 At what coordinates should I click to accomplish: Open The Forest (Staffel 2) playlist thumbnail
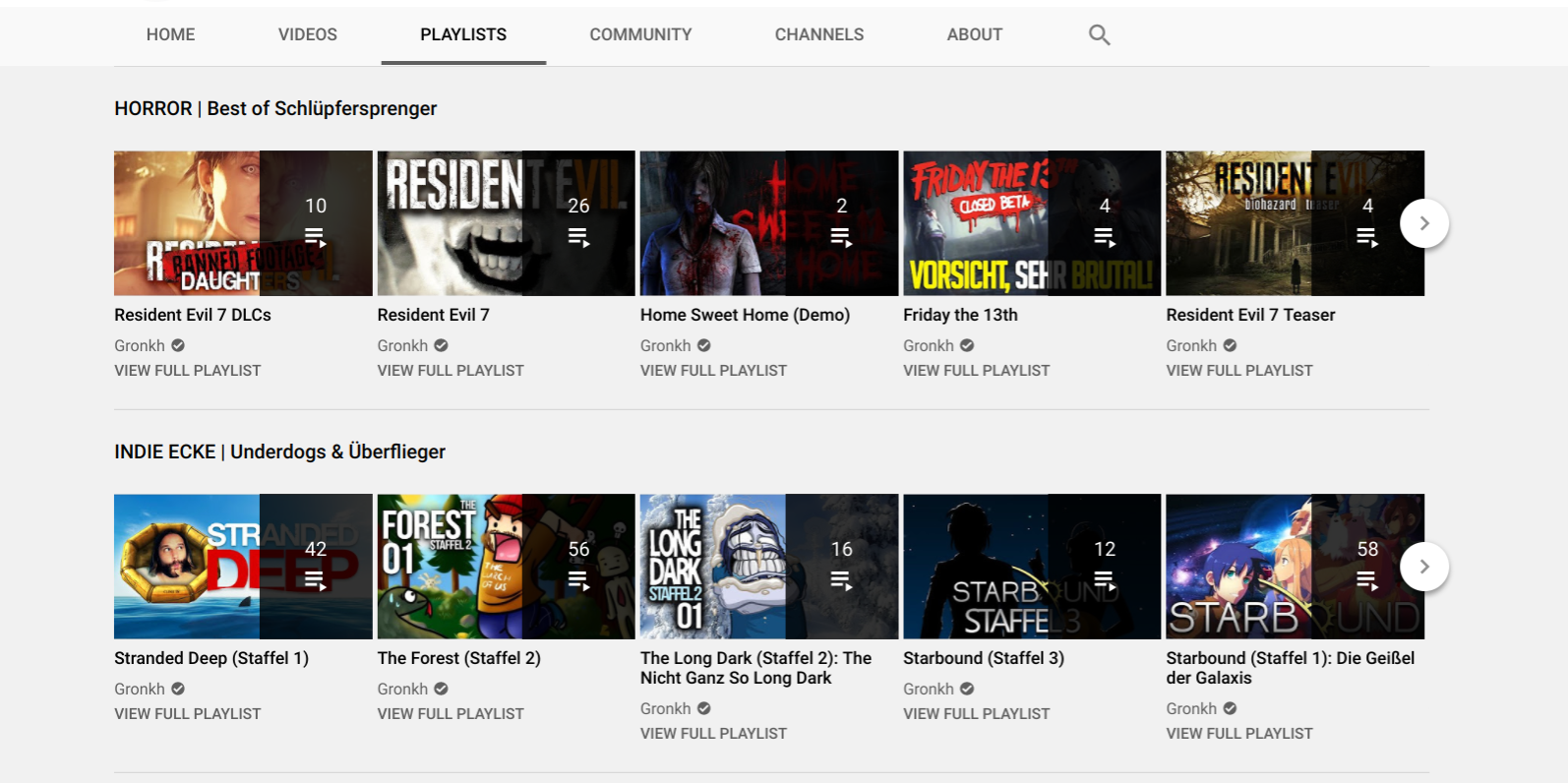tap(507, 567)
